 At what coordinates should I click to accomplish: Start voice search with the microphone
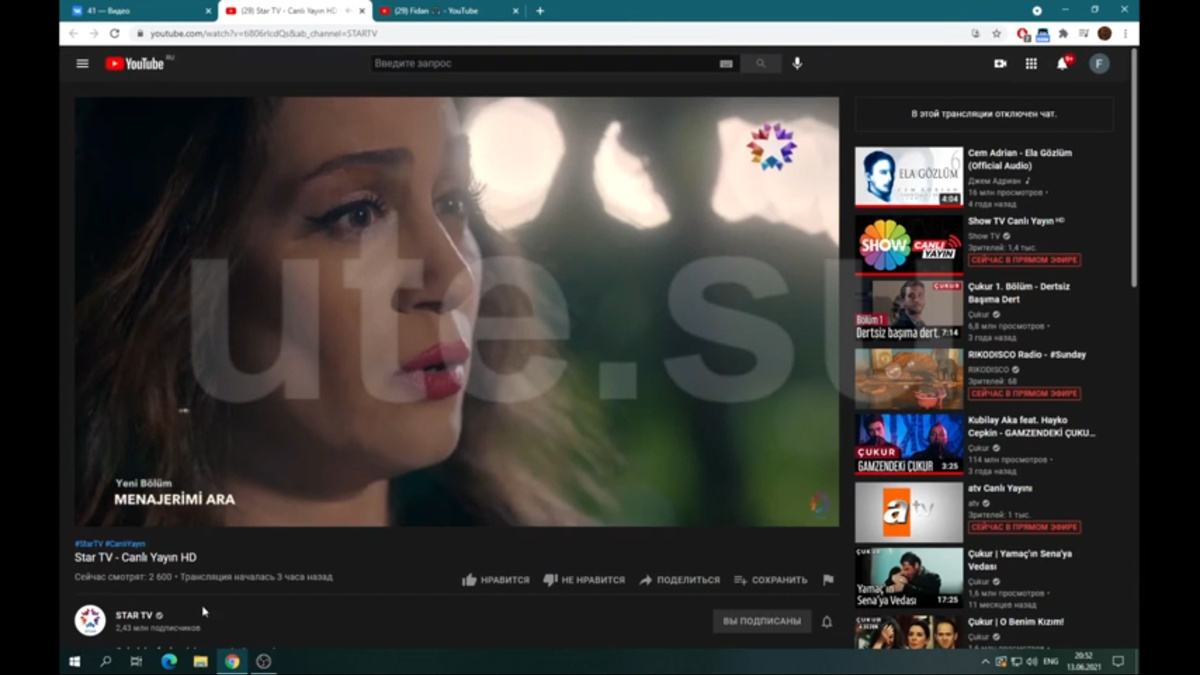coord(797,63)
